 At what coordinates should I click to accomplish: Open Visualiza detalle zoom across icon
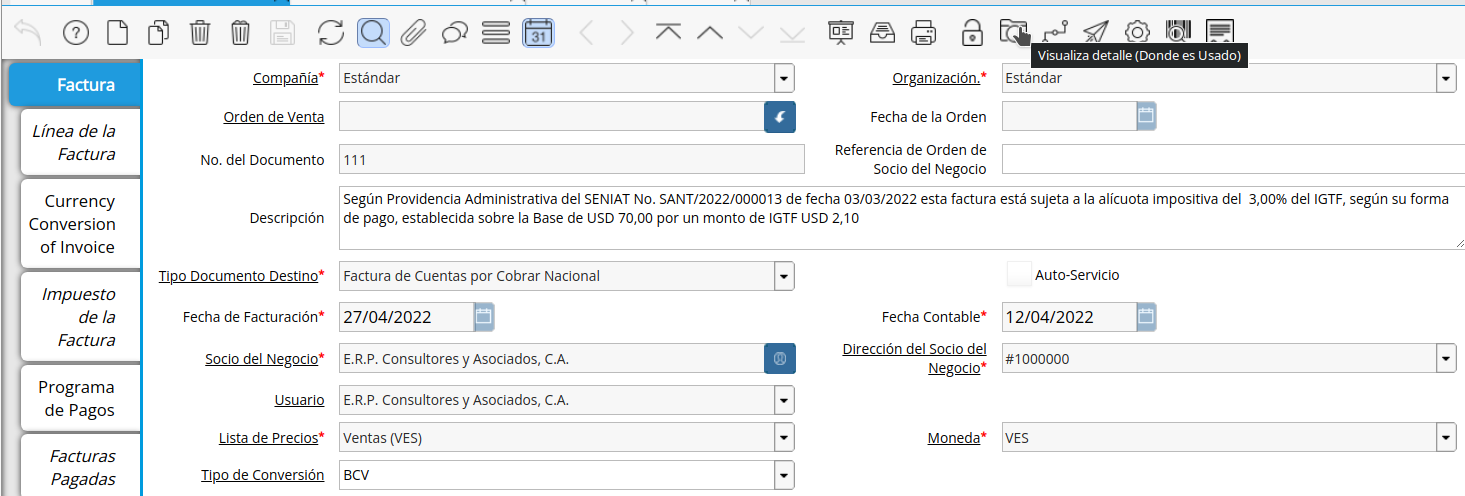pos(1013,32)
